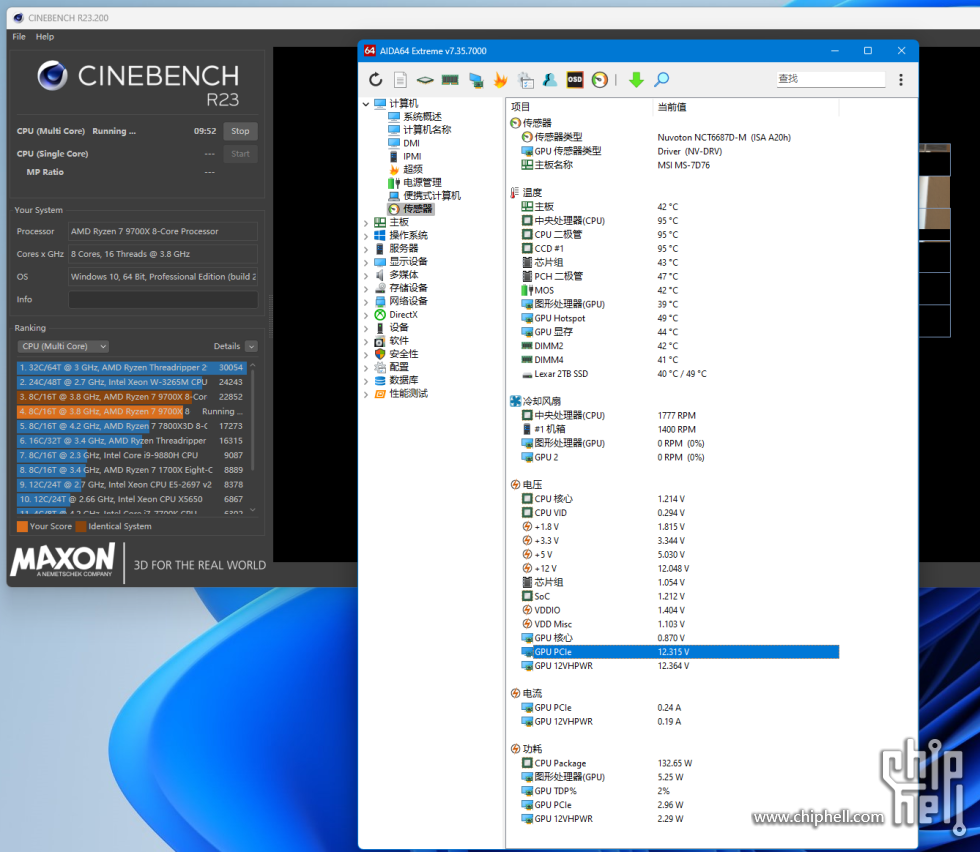Click the 当前值 column header
Image resolution: width=980 pixels, height=852 pixels.
745,107
